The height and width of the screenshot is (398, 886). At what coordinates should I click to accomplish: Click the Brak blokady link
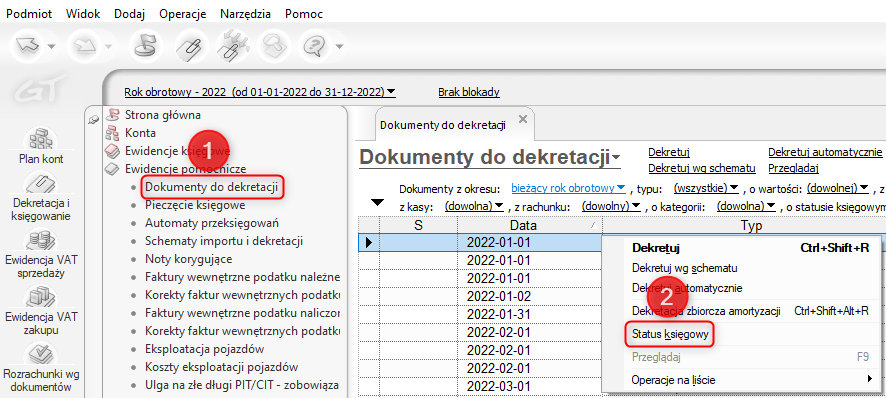pos(469,92)
